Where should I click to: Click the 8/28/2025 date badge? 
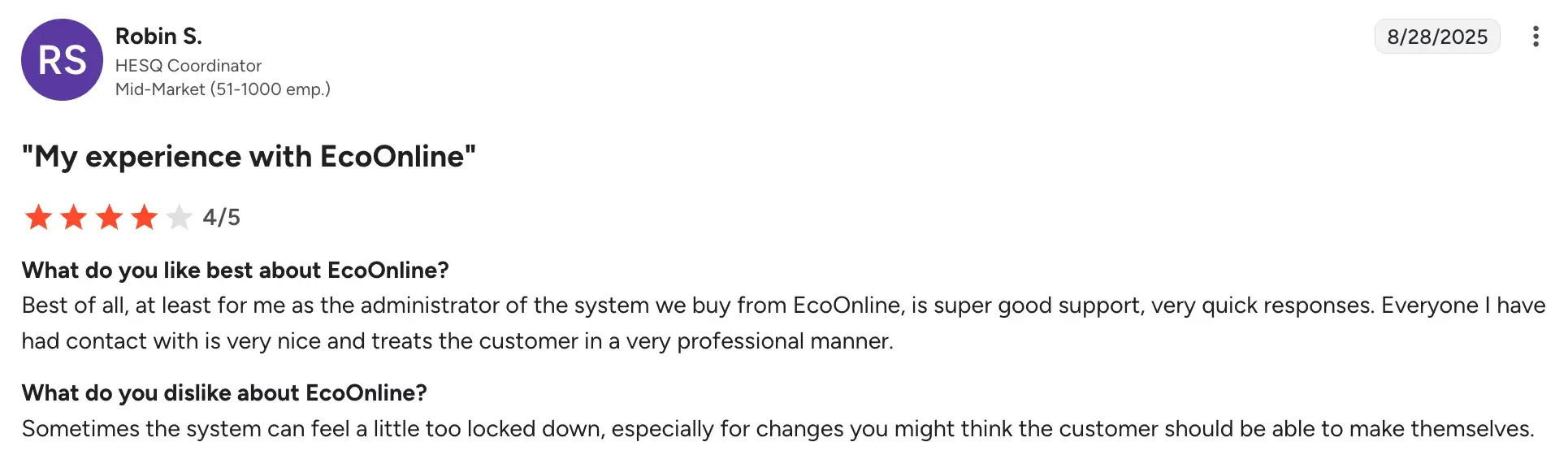click(1436, 37)
